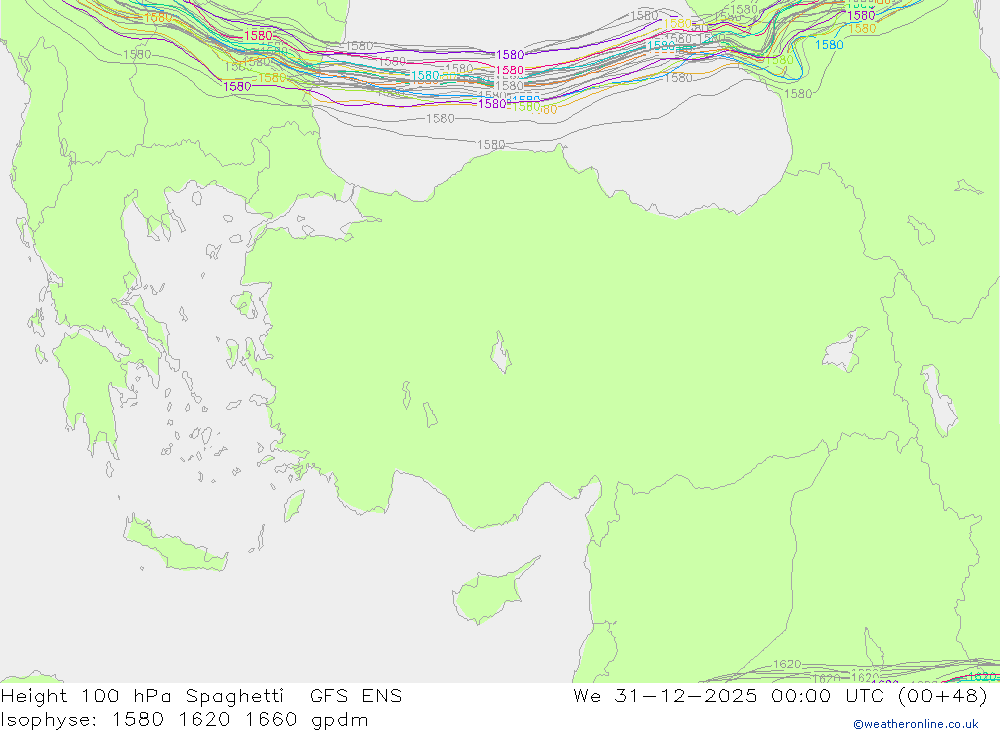Click the 'GFS ENS' model label

(356, 696)
